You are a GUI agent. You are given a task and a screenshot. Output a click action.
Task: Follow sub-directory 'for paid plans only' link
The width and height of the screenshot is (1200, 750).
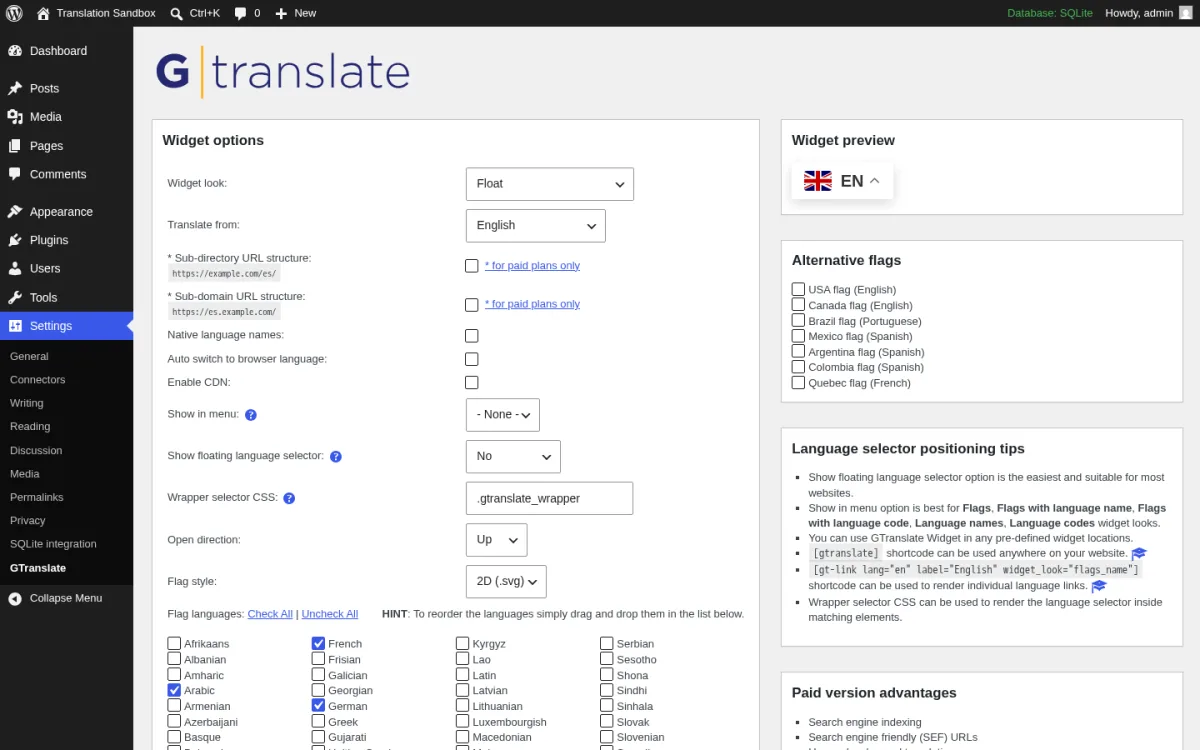pyautogui.click(x=532, y=266)
